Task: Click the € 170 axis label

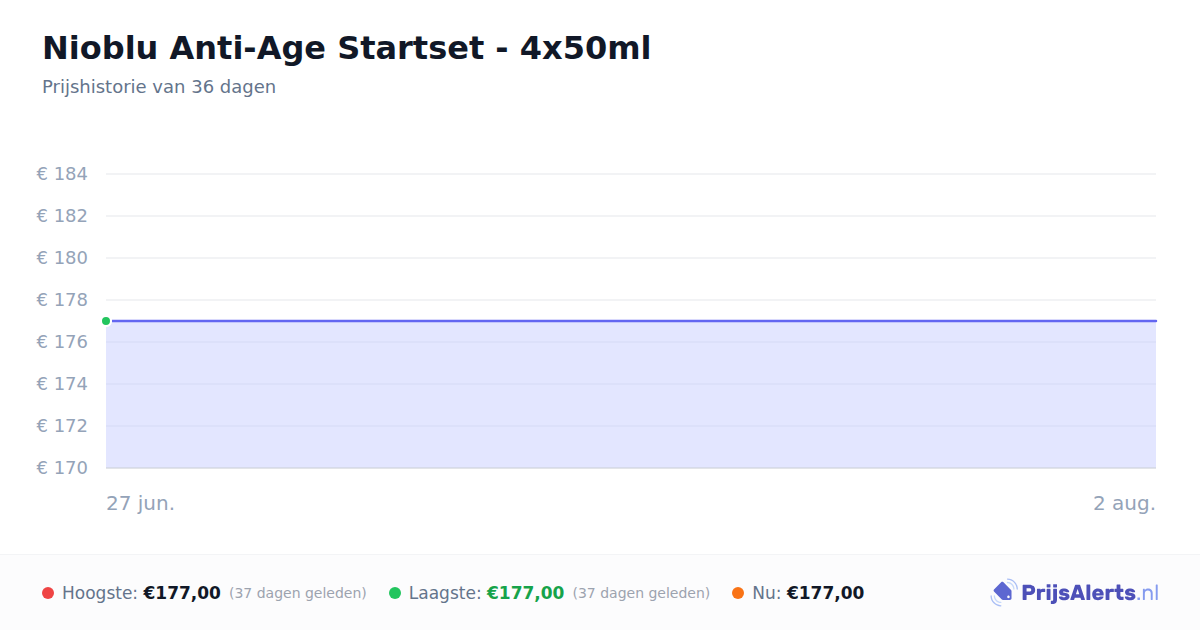Action: (x=62, y=468)
